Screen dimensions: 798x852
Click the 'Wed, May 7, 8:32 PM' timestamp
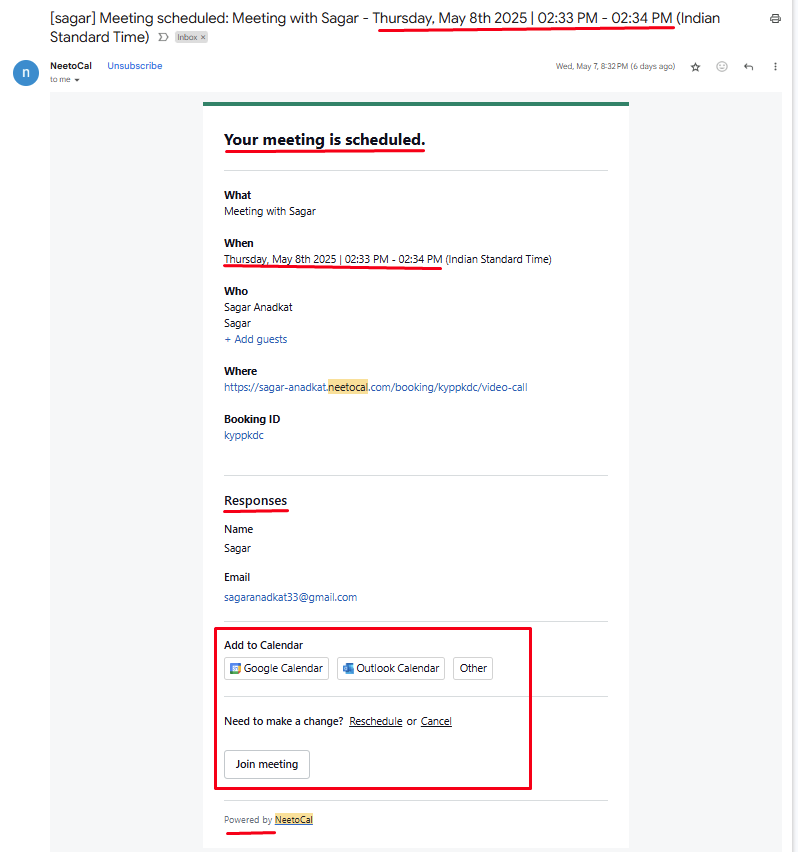tap(615, 66)
